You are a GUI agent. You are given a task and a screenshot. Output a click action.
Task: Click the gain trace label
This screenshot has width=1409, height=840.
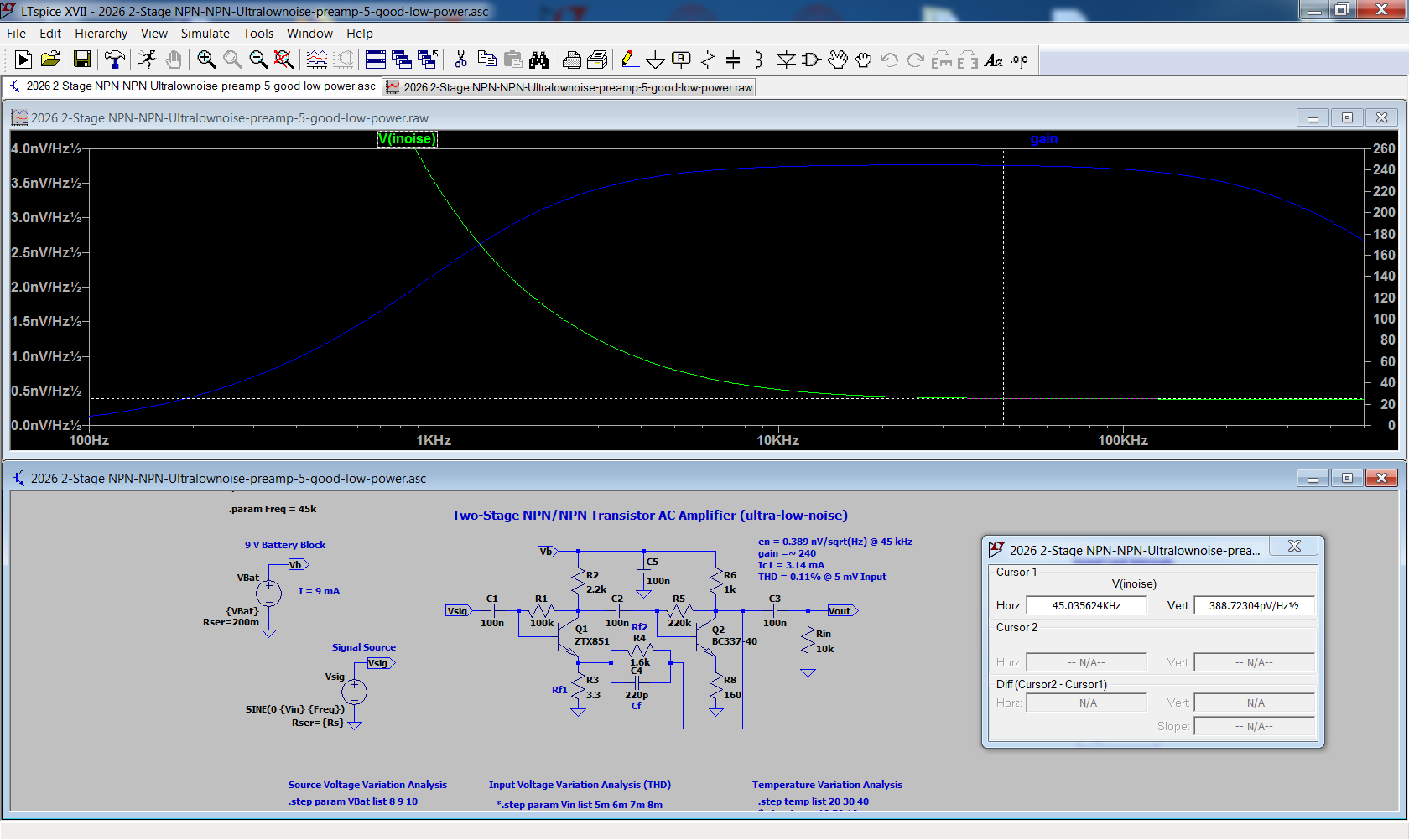(x=1044, y=139)
